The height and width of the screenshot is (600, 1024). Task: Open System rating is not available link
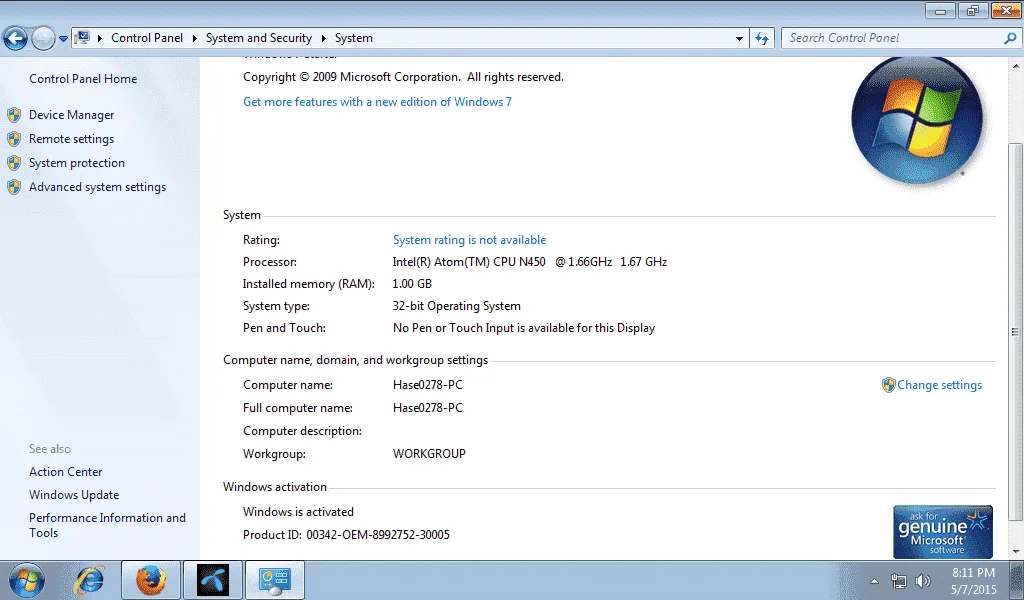coord(469,240)
